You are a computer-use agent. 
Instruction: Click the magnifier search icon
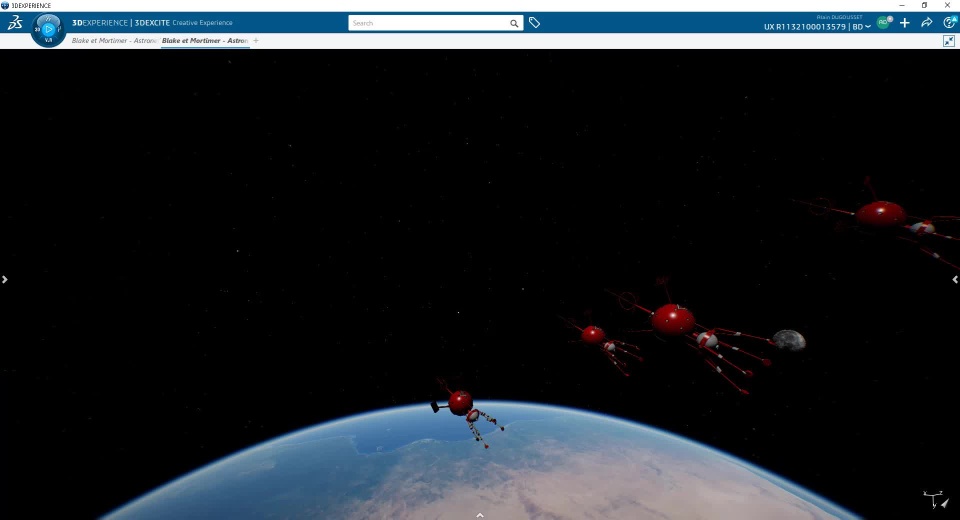[514, 23]
